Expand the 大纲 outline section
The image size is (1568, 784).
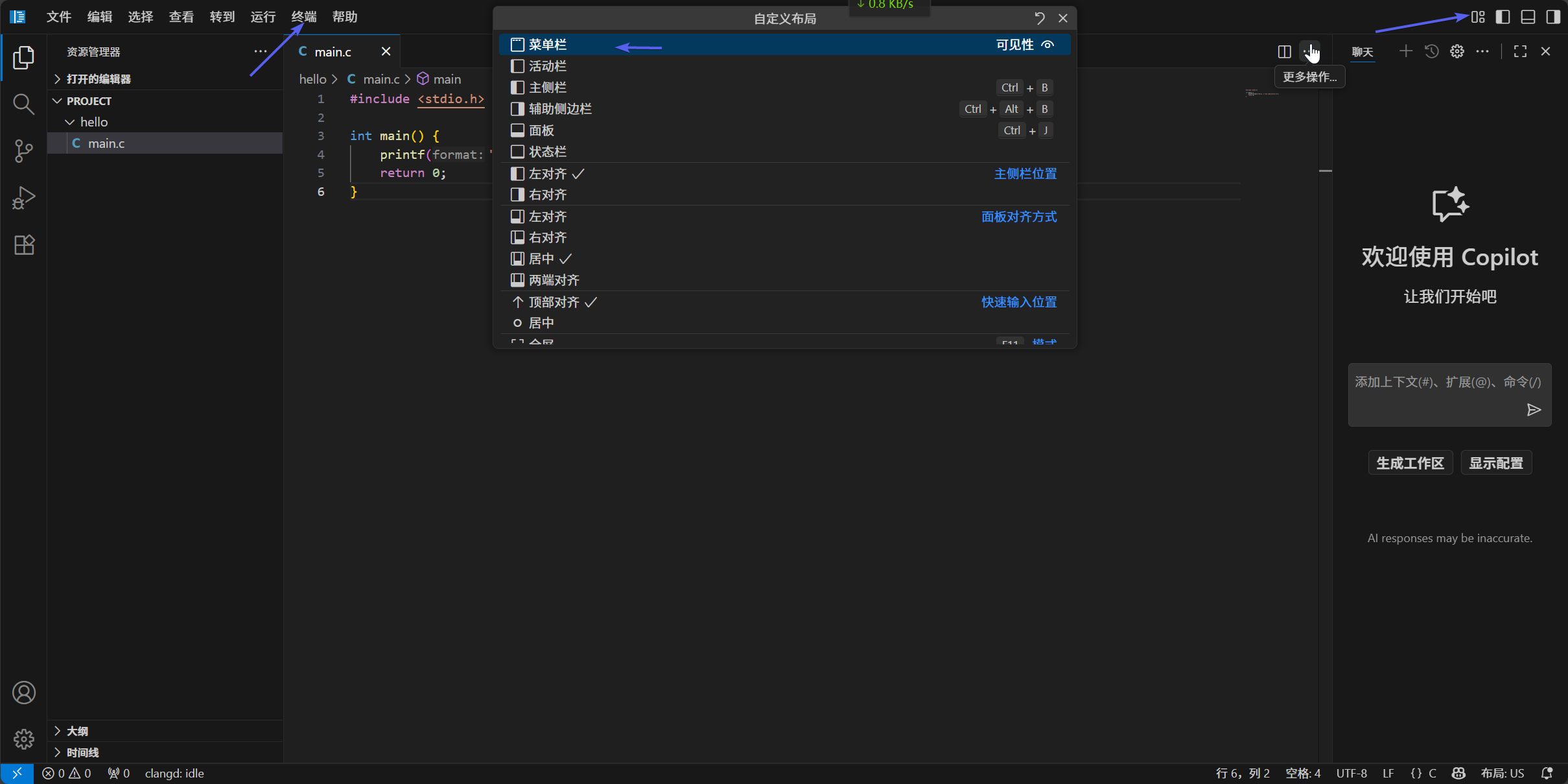click(77, 731)
